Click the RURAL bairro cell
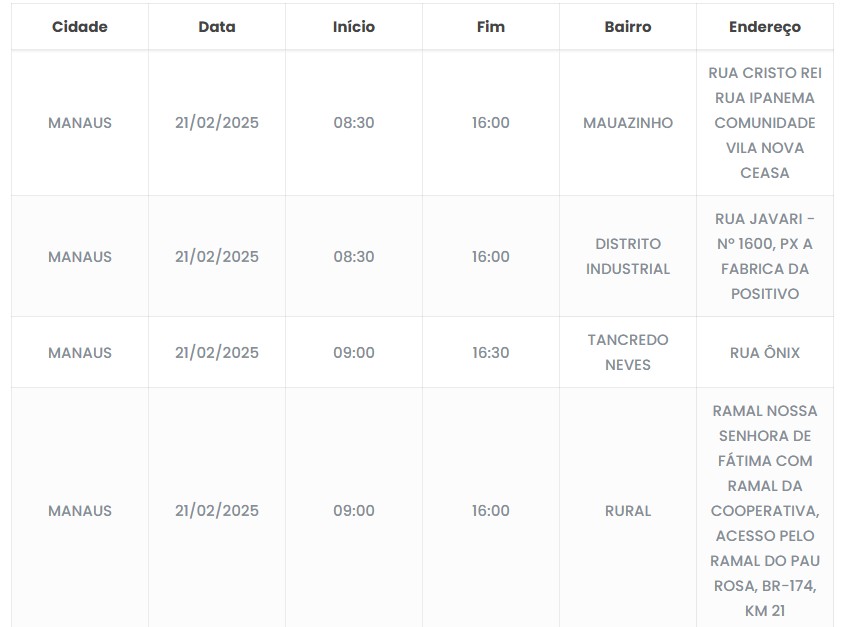 coord(628,511)
